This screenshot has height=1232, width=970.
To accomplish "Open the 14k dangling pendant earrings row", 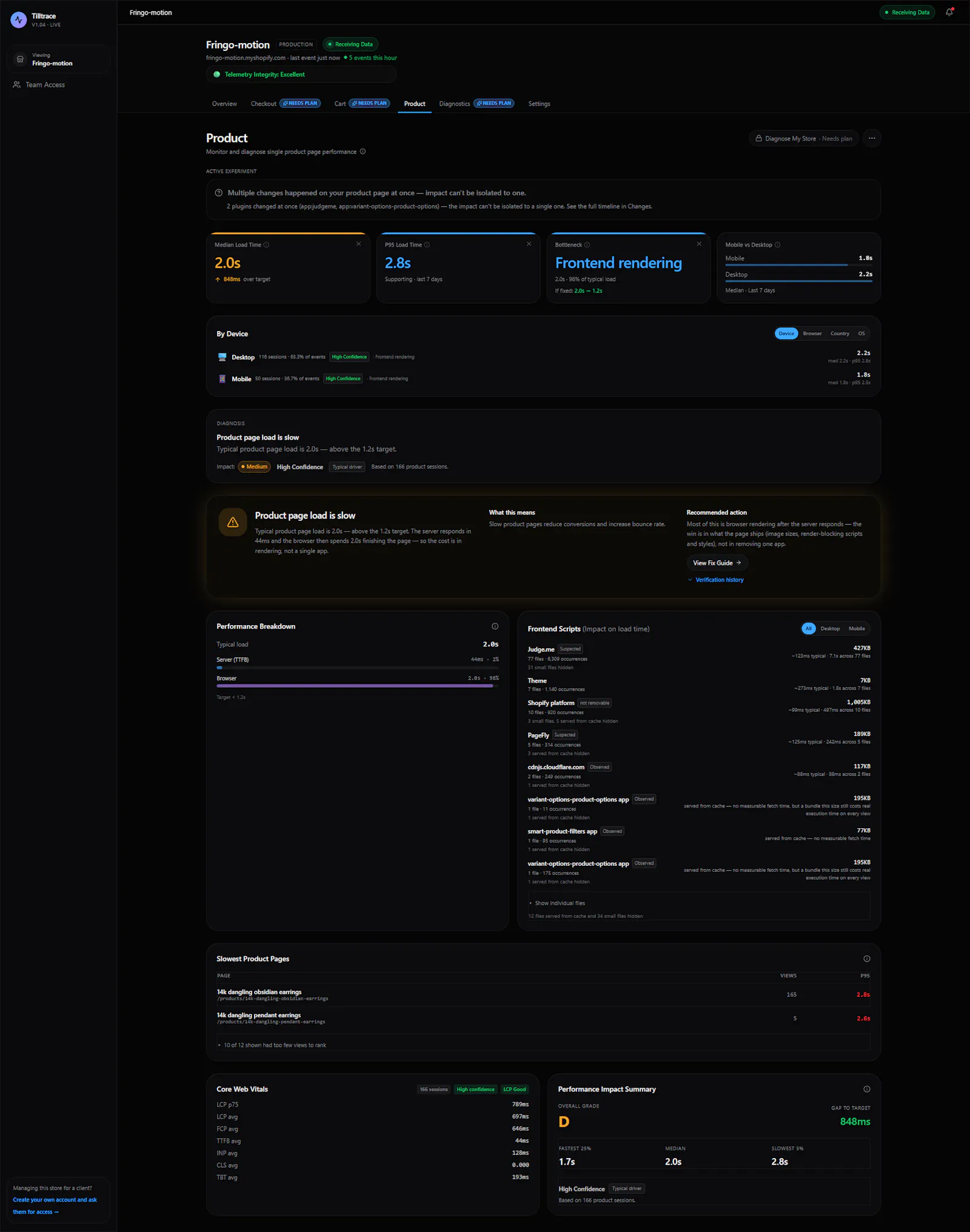I will (543, 1019).
